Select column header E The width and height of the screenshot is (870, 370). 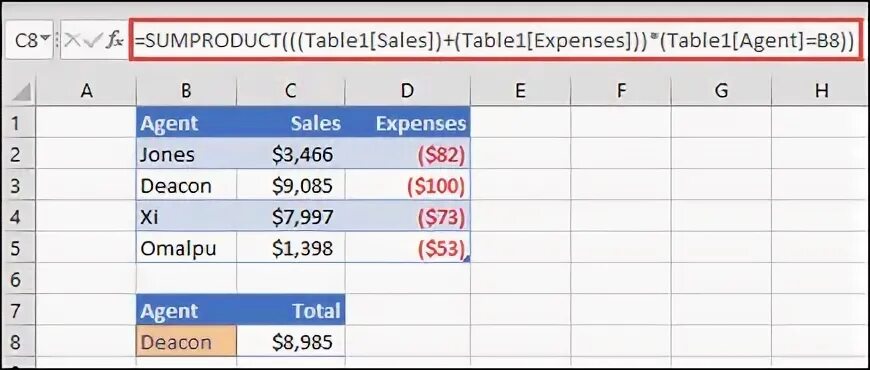[520, 90]
